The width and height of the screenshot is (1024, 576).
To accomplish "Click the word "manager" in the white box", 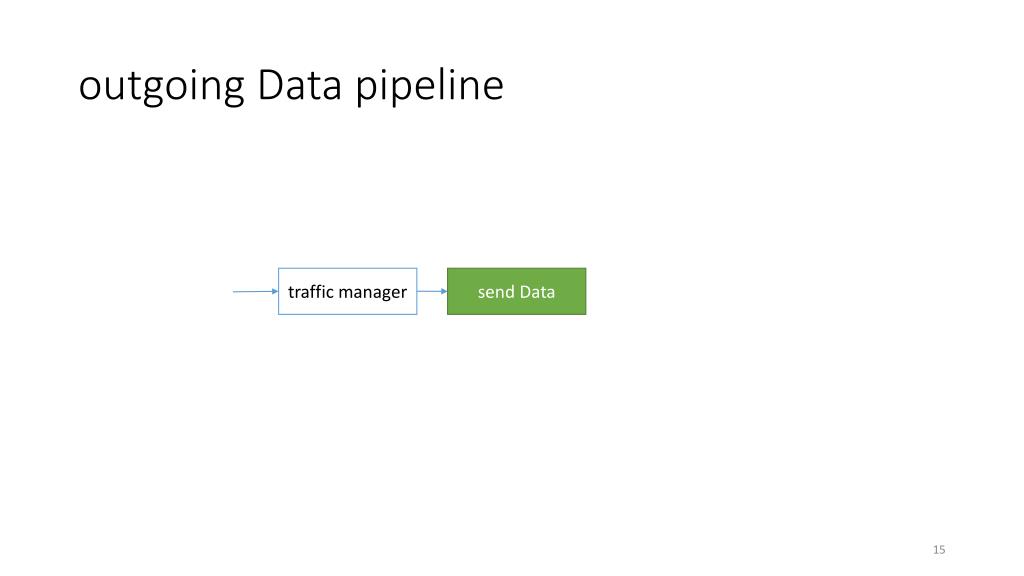I will pyautogui.click(x=372, y=293).
